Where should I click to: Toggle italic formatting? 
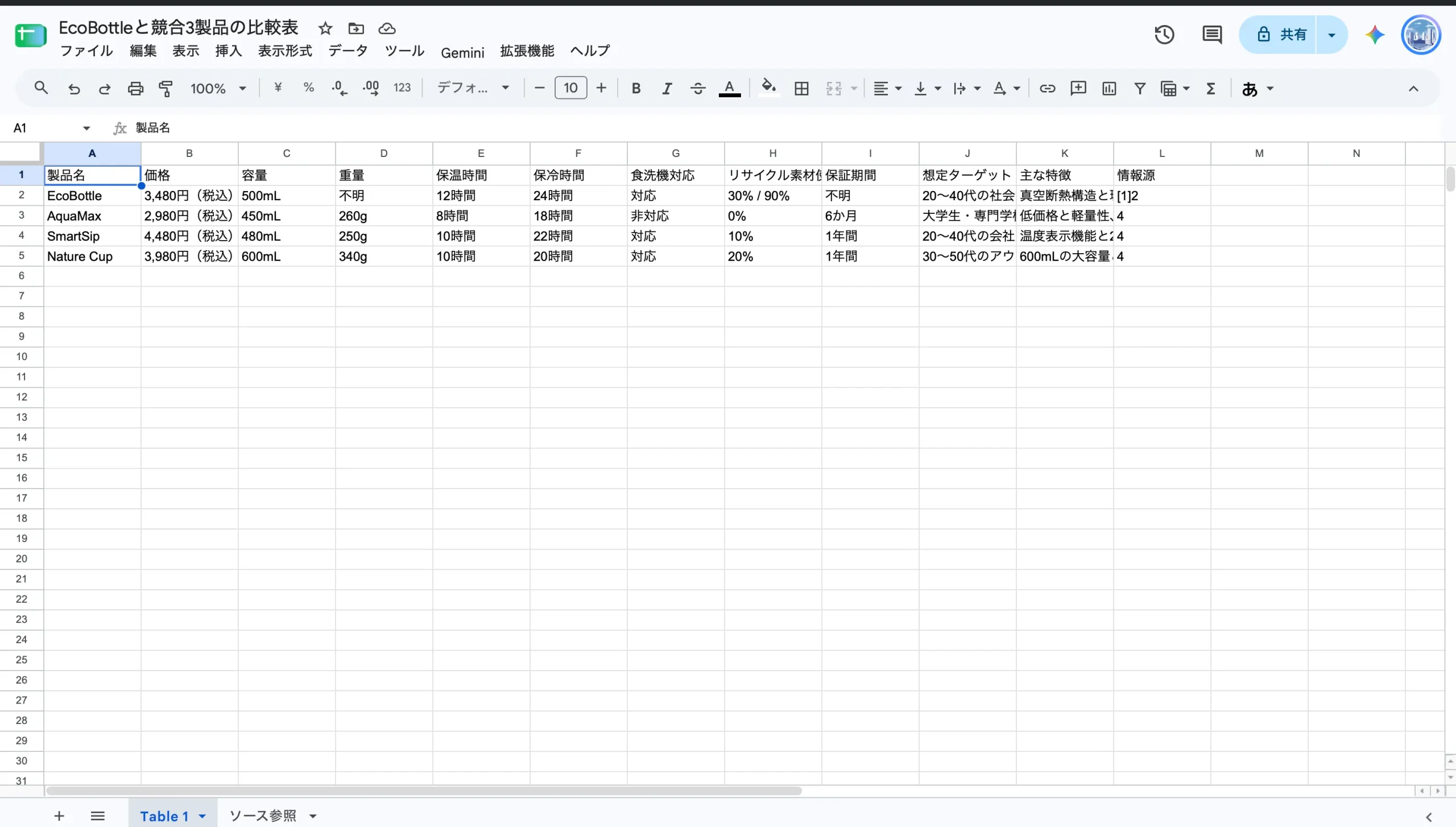(x=667, y=88)
